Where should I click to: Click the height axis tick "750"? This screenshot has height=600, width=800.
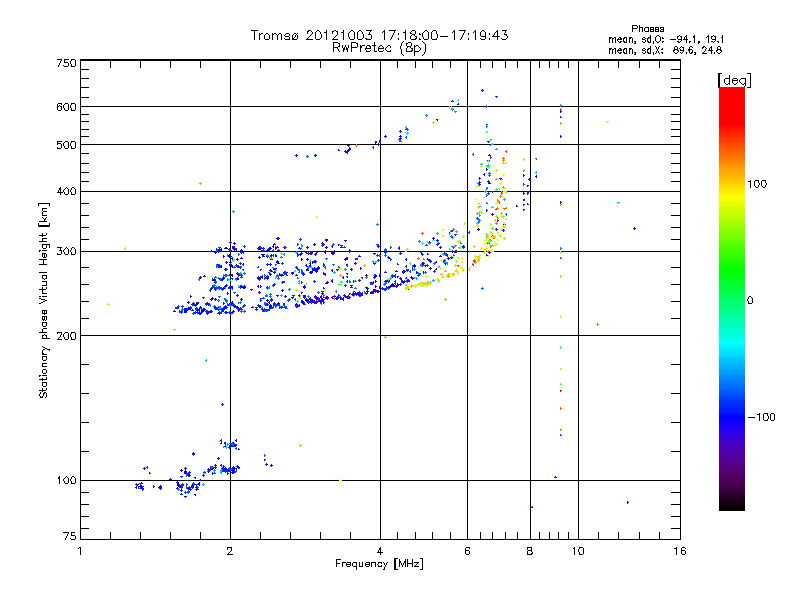66,63
